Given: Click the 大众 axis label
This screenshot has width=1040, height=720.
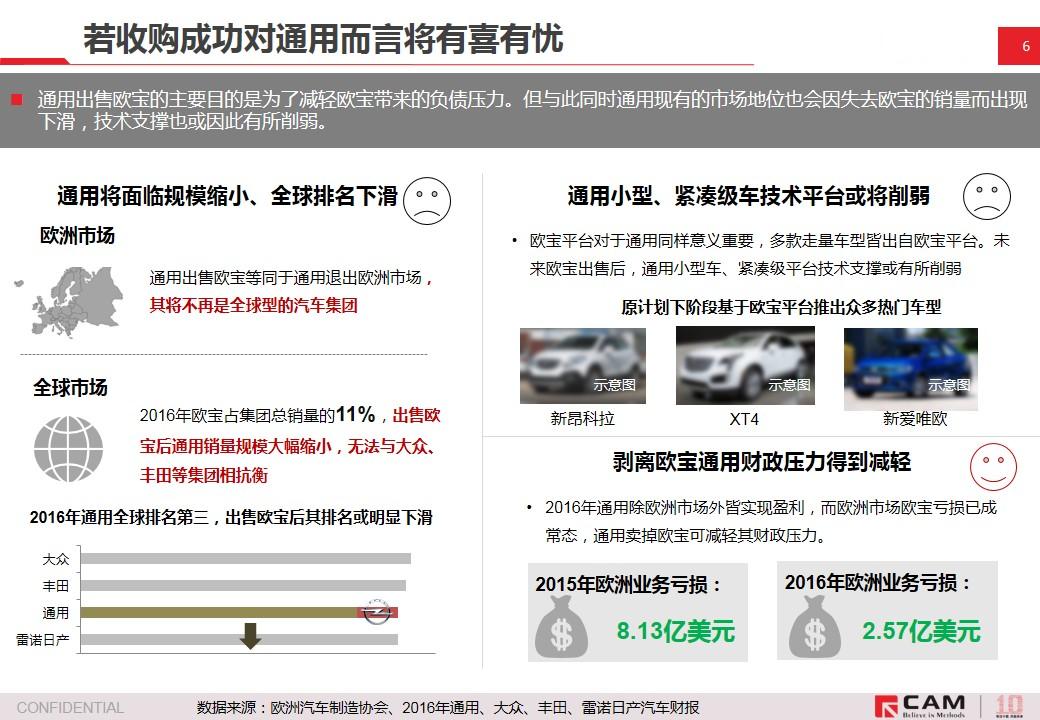Looking at the screenshot, I should point(56,560).
